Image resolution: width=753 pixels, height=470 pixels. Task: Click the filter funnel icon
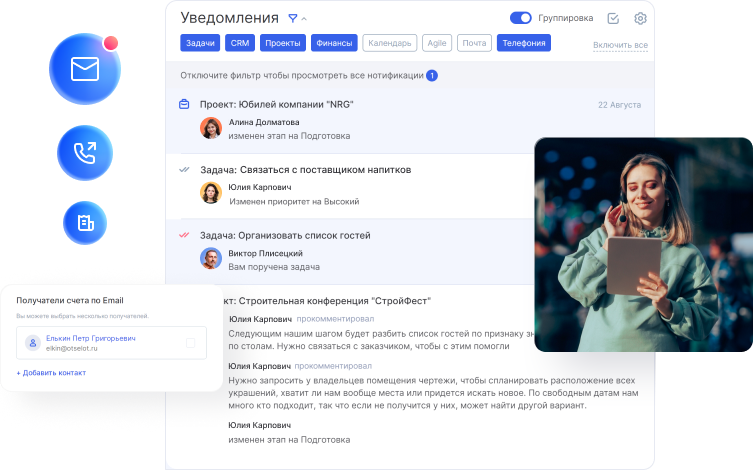[293, 18]
